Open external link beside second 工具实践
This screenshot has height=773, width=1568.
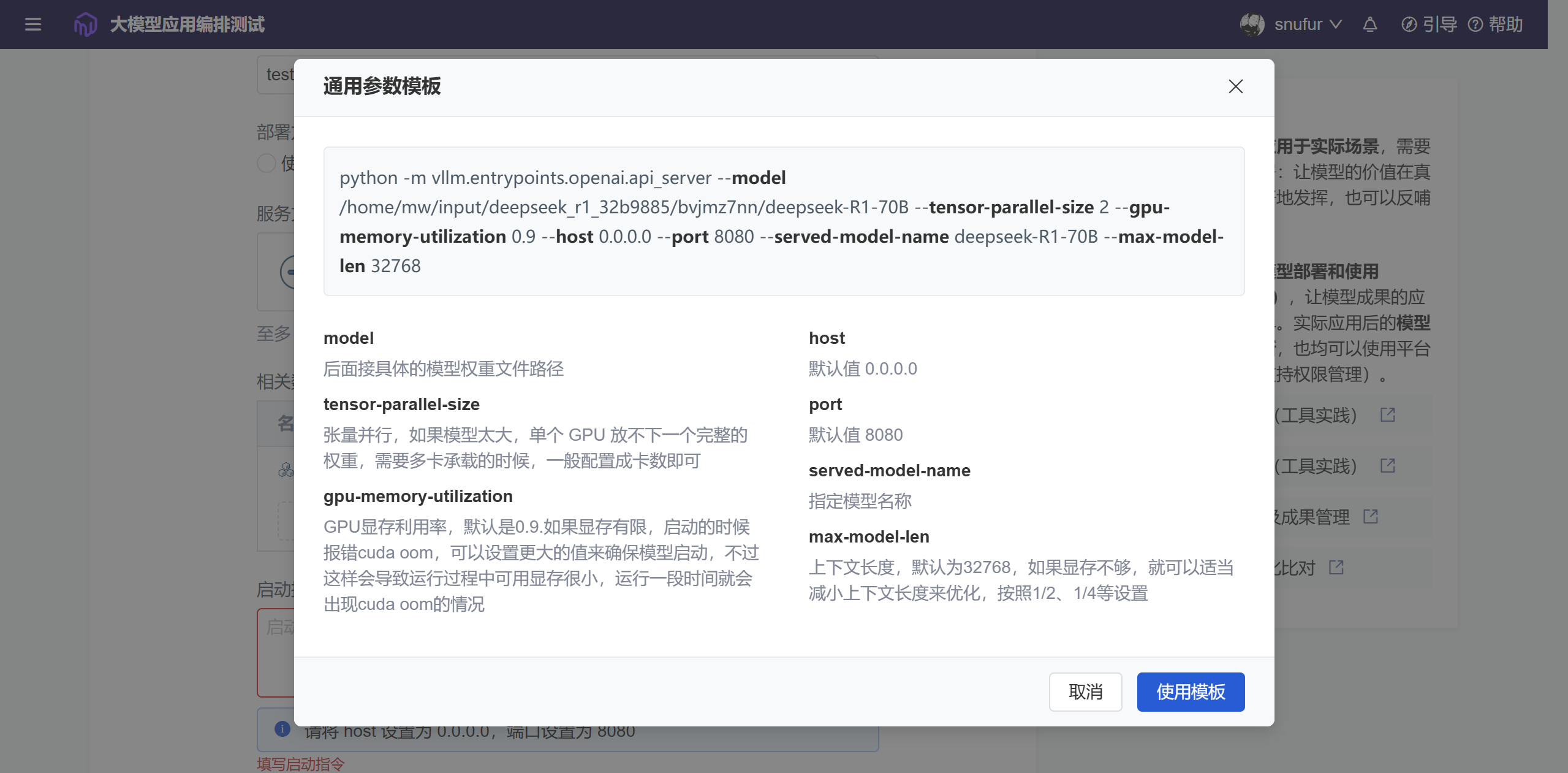(1387, 466)
